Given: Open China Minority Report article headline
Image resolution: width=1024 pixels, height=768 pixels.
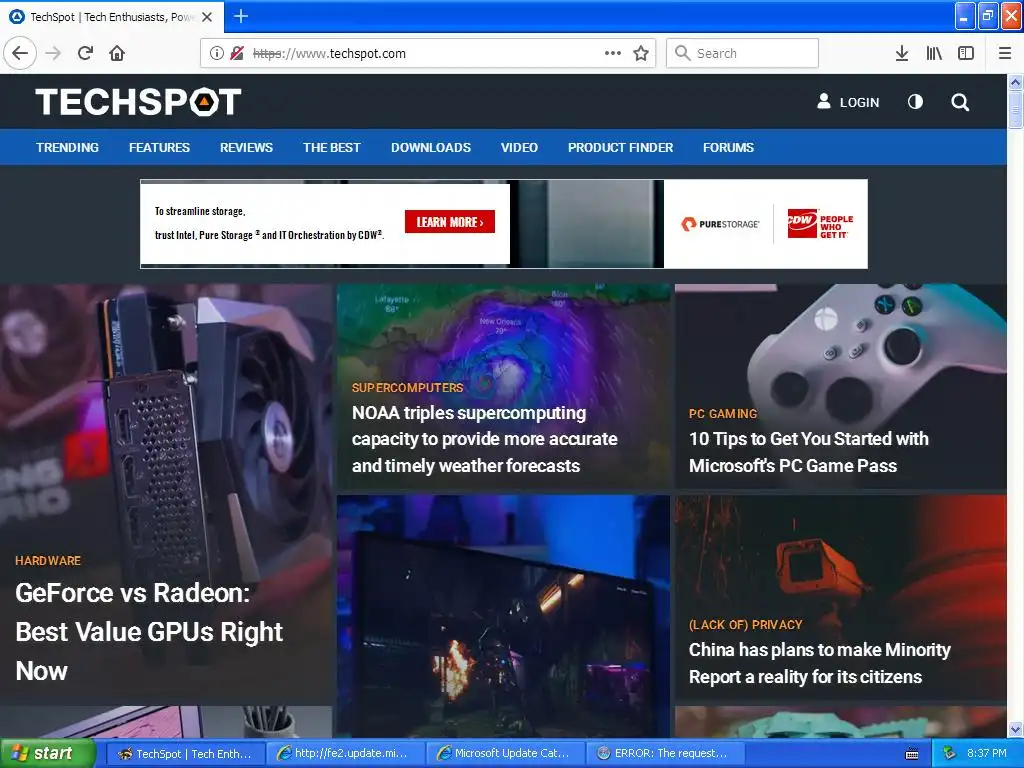Looking at the screenshot, I should (820, 663).
